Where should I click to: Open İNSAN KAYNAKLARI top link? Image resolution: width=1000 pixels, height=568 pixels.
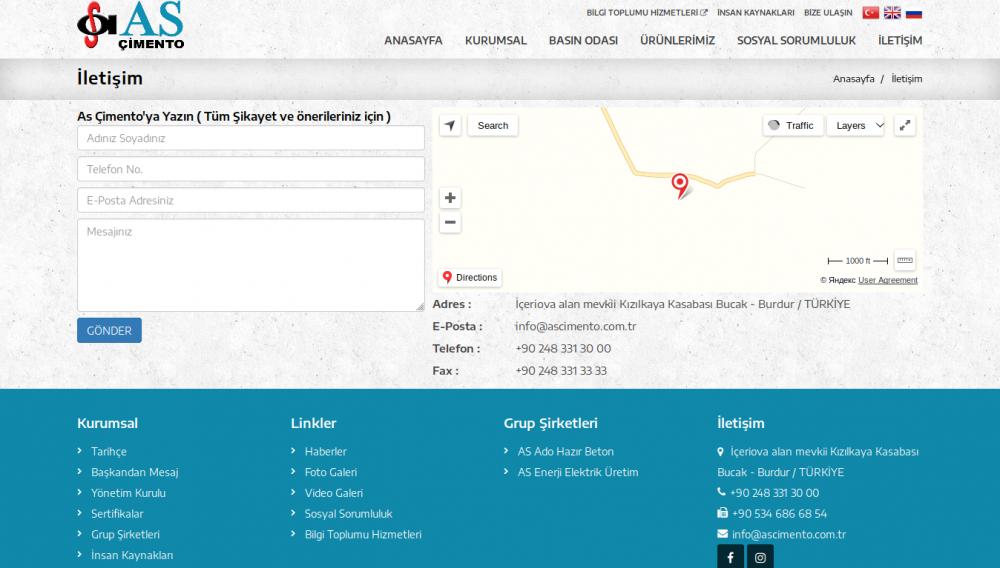(x=756, y=13)
